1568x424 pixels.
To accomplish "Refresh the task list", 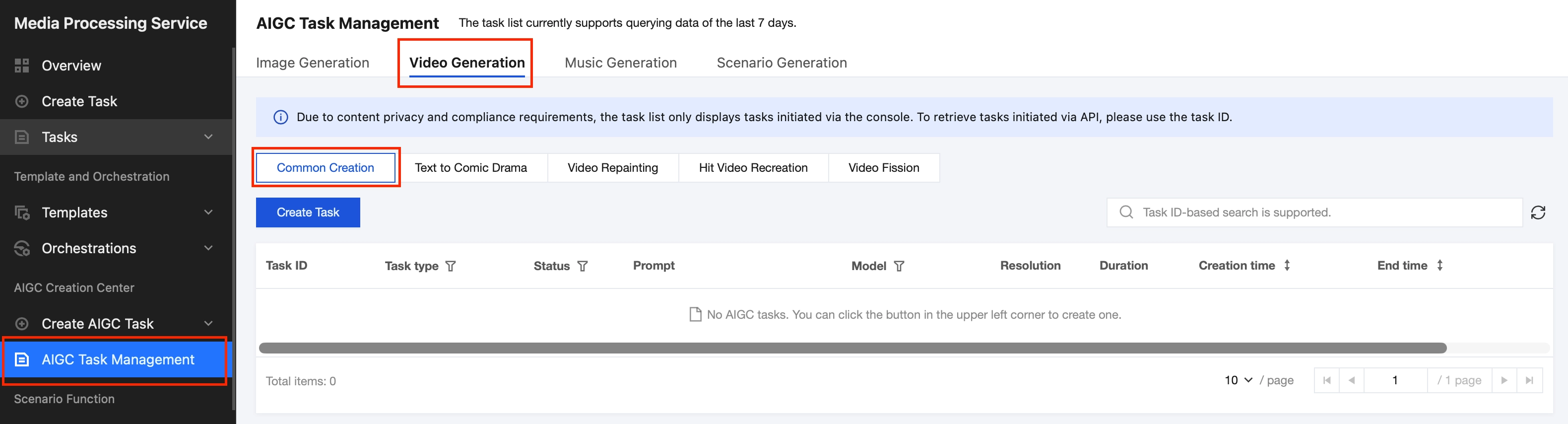I will (x=1538, y=212).
